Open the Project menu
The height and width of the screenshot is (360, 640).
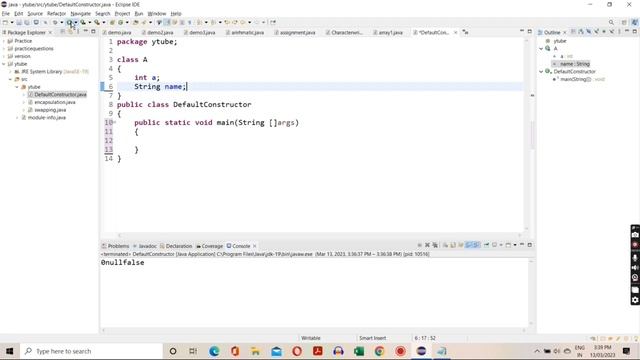point(122,13)
